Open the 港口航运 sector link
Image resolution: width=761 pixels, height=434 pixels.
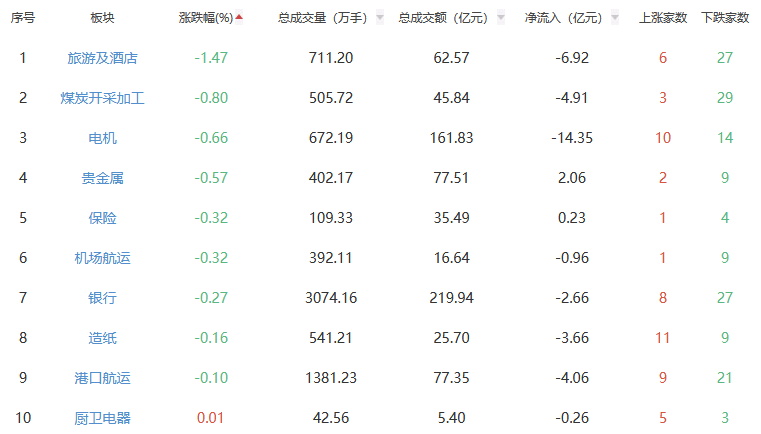coord(102,378)
